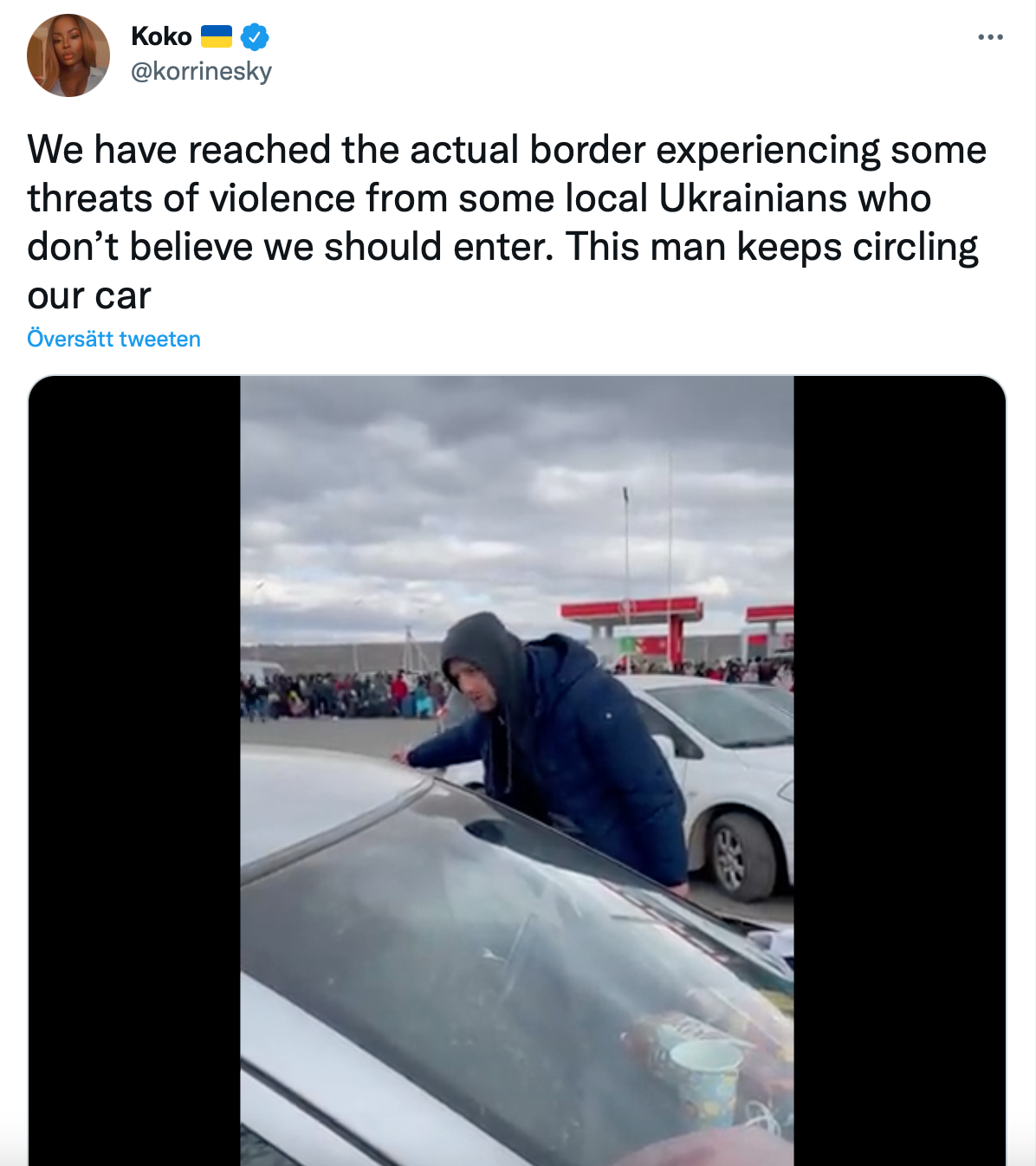
Task: Open Koko's profile picture avatar
Action: 68,55
